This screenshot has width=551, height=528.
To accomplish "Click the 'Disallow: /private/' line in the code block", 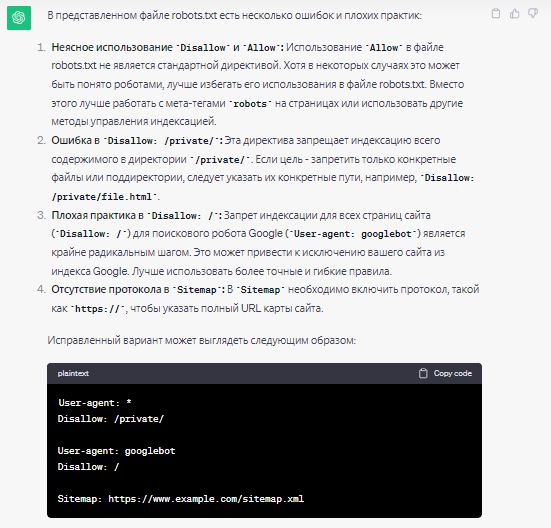I will coord(111,419).
